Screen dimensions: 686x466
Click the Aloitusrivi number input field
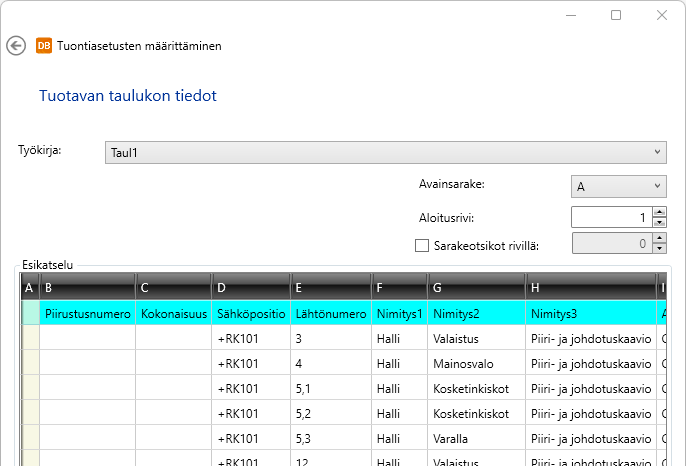click(x=610, y=217)
